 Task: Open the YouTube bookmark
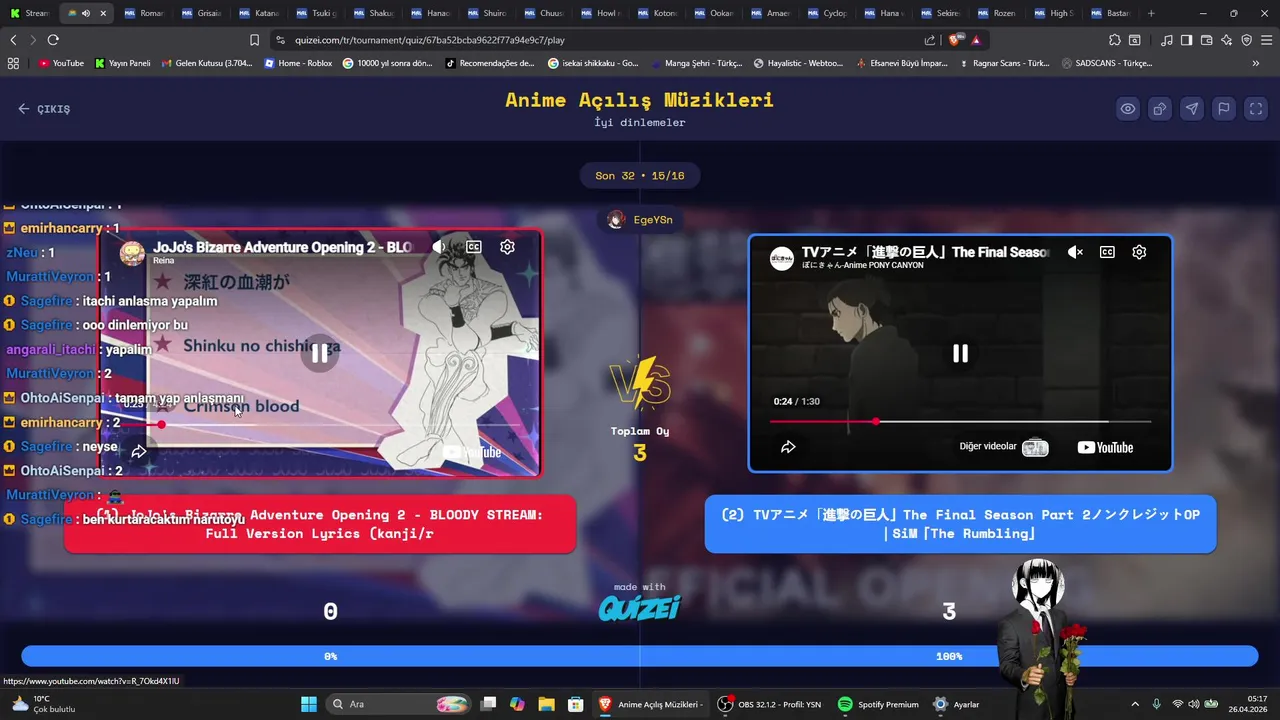62,63
